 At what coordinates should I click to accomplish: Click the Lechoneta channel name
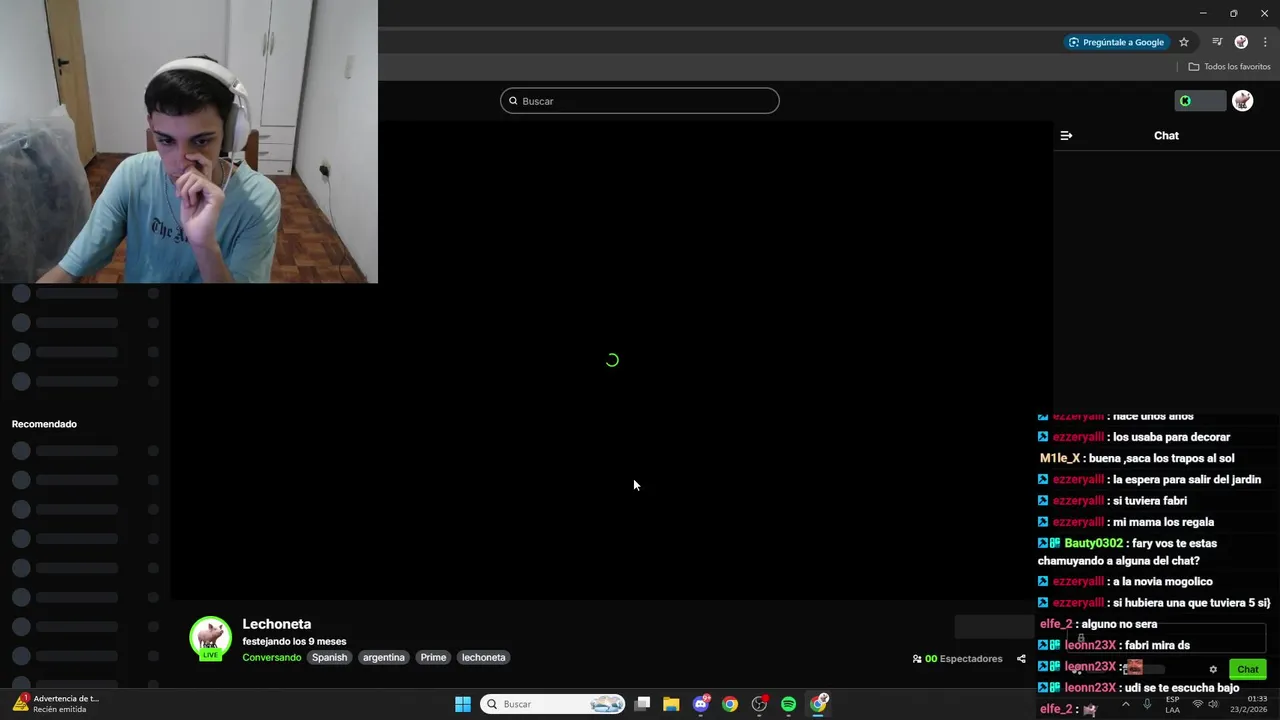coord(277,624)
